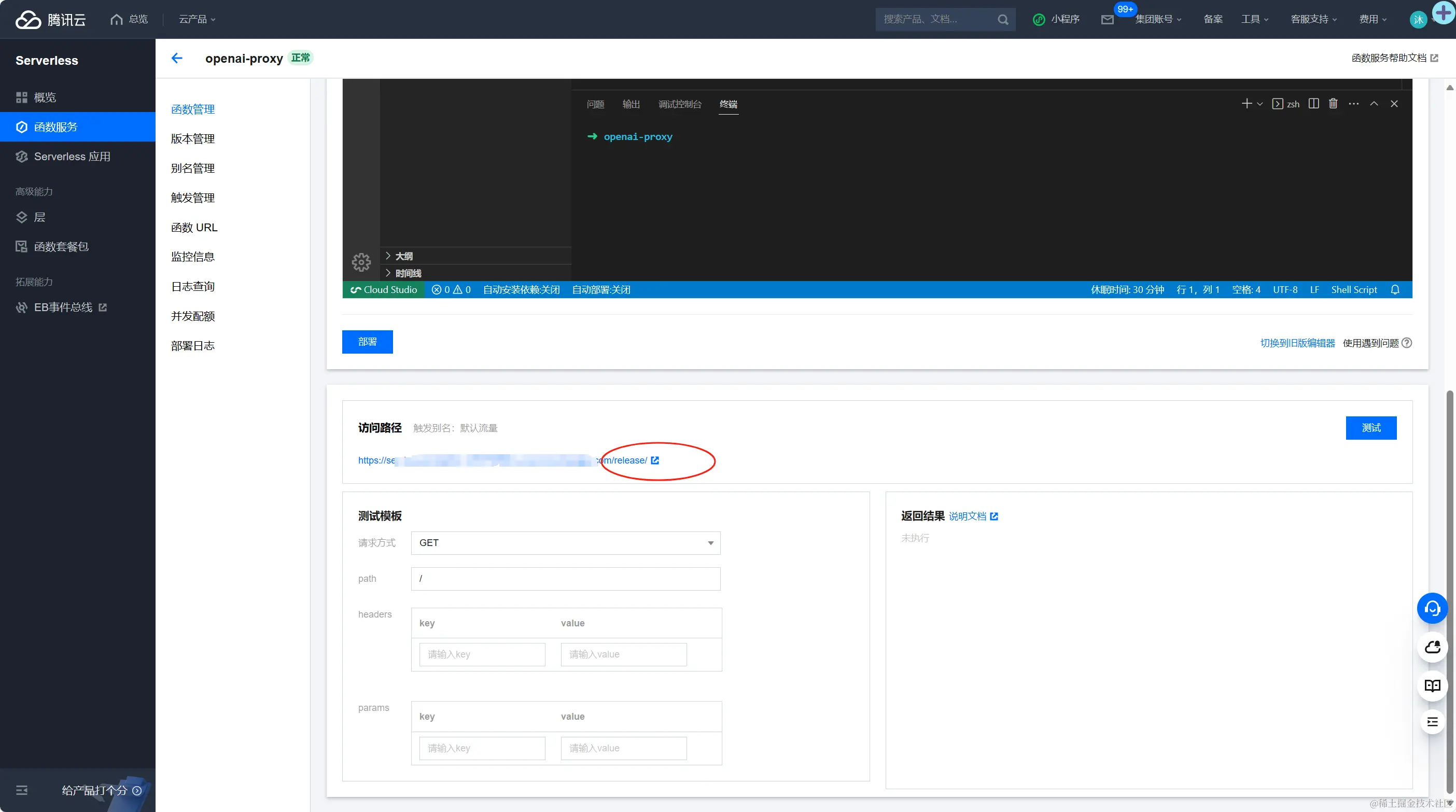Image resolution: width=1456 pixels, height=812 pixels.
Task: Toggle 自动部署 in the status bar
Action: (601, 289)
